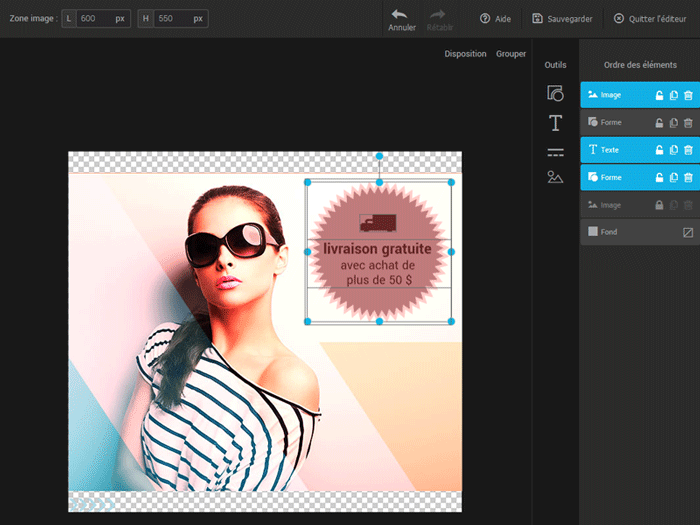The width and height of the screenshot is (700, 525).
Task: Delete the top Image layer
Action: tap(688, 95)
